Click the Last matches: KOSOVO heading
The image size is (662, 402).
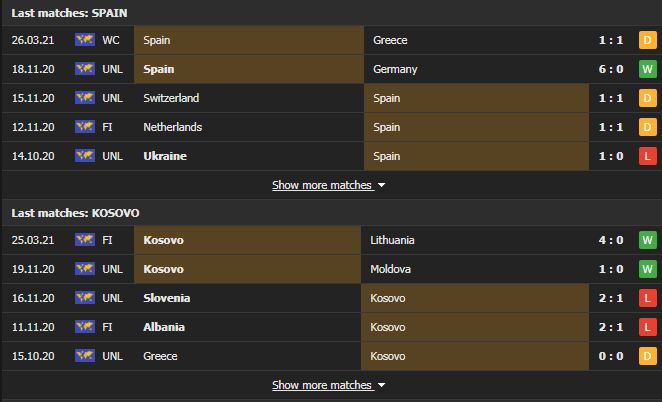(75, 213)
